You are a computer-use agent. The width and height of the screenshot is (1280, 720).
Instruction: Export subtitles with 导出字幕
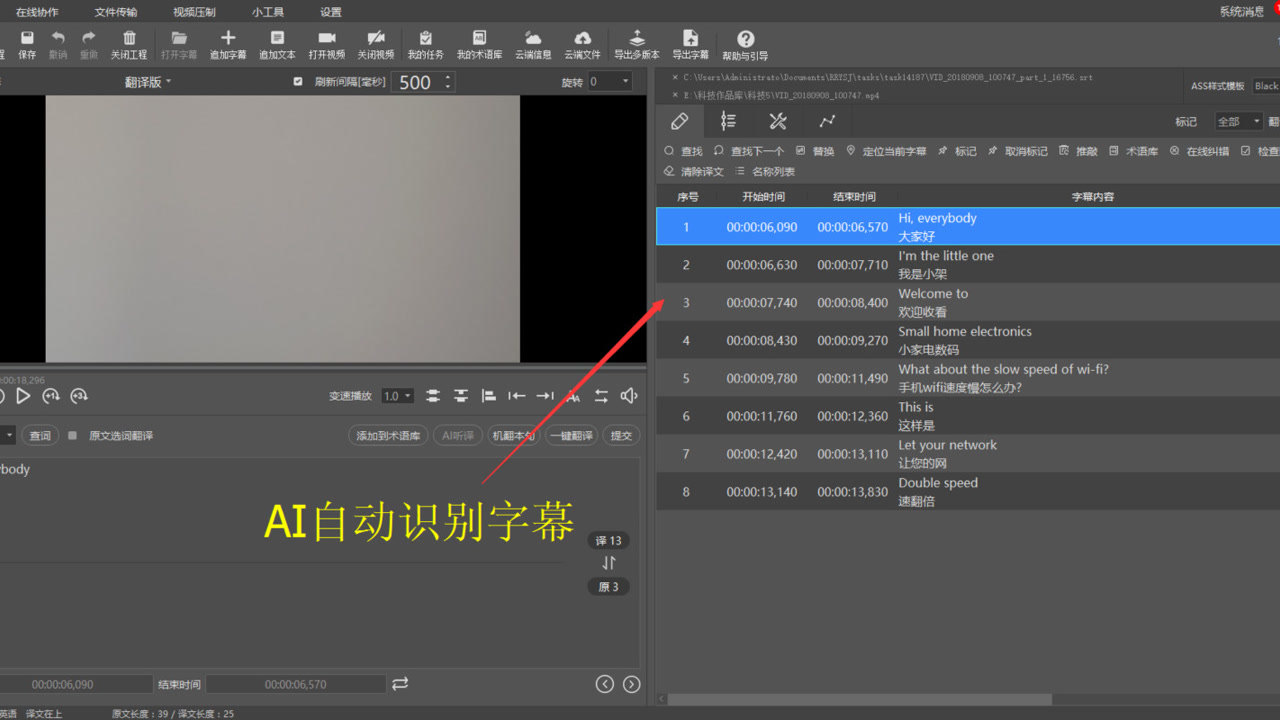(x=690, y=45)
